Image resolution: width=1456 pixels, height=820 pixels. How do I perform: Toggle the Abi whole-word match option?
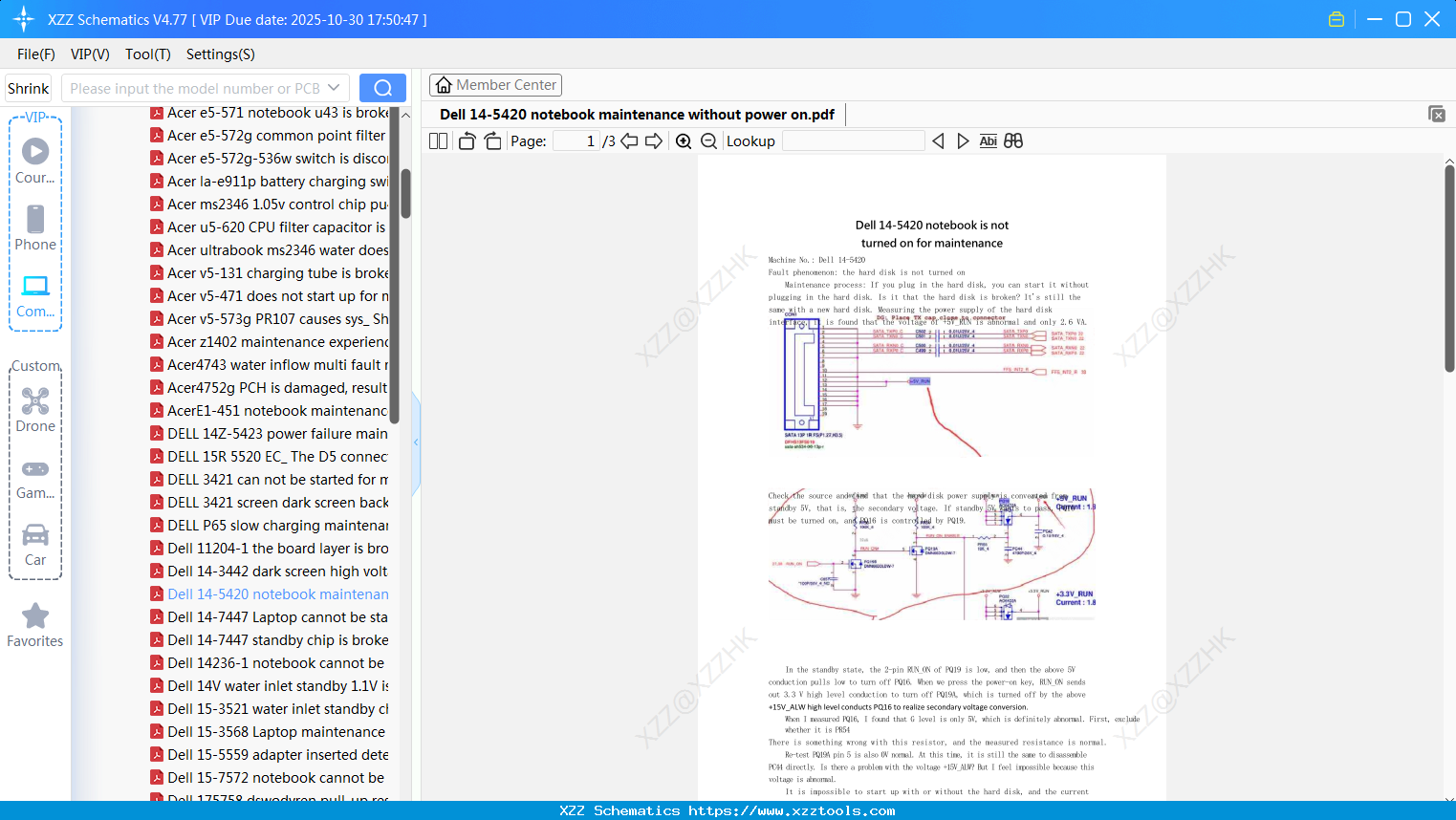click(989, 141)
